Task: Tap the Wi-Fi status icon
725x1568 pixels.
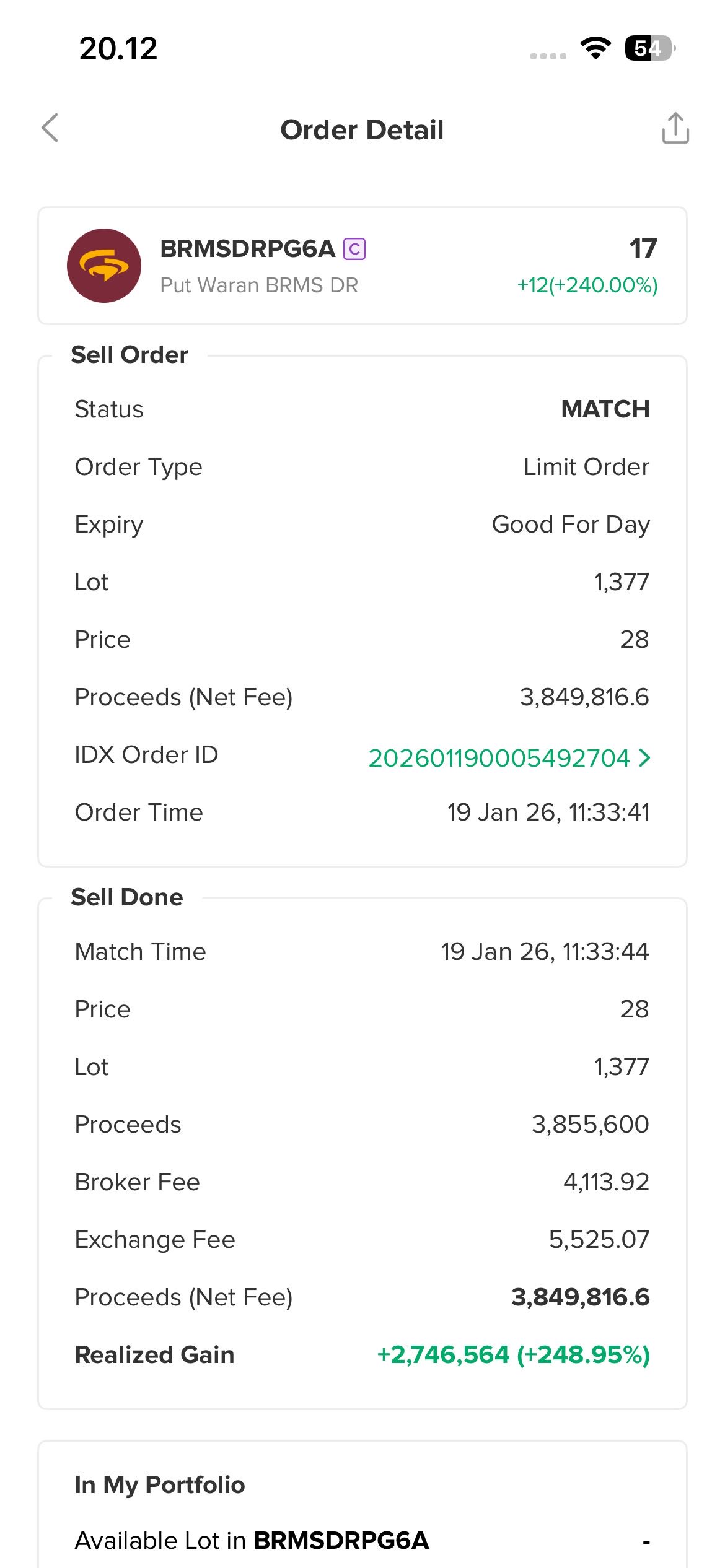Action: (595, 48)
